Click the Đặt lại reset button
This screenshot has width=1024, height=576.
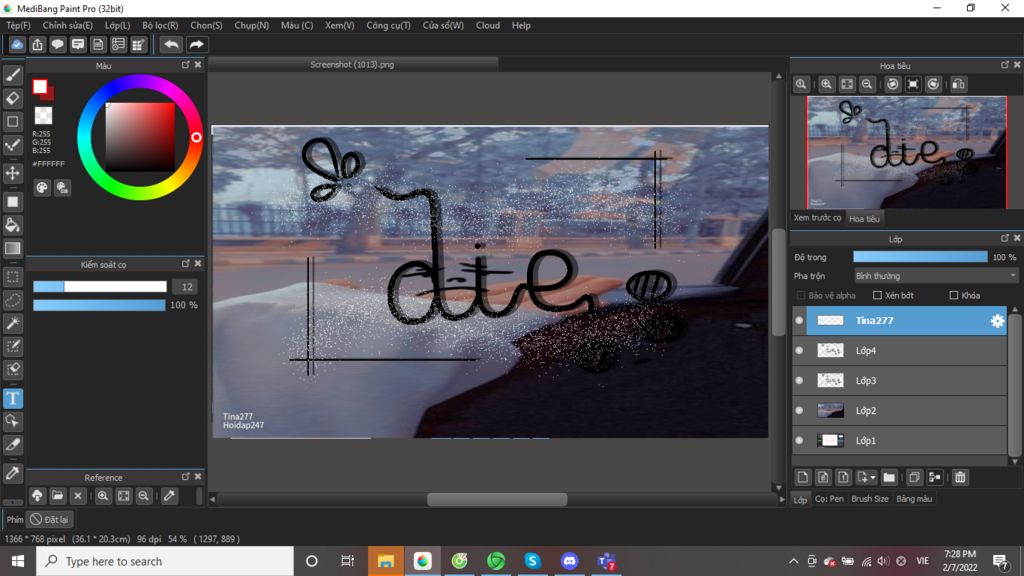(50, 520)
